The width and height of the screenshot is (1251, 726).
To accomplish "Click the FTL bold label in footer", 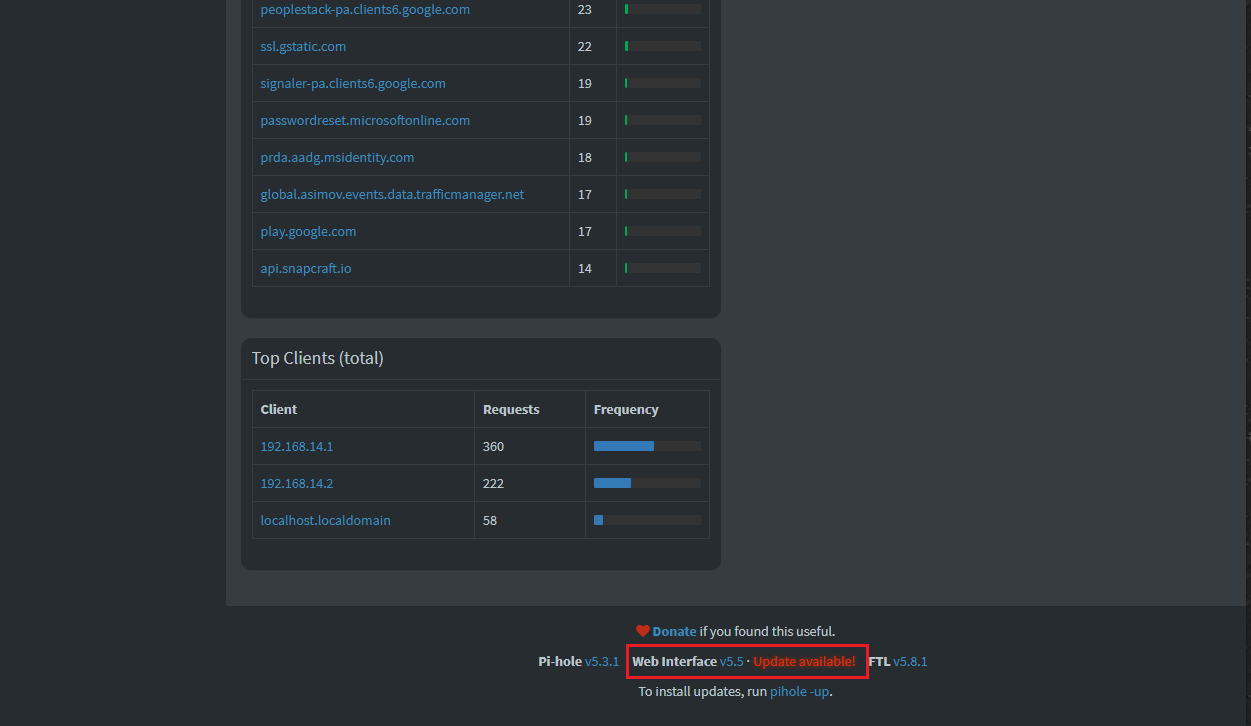I will click(x=879, y=661).
